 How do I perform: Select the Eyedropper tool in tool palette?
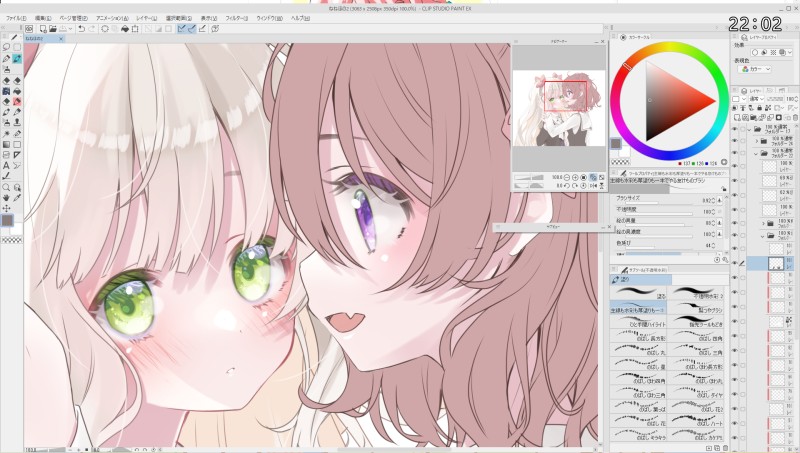tap(17, 197)
